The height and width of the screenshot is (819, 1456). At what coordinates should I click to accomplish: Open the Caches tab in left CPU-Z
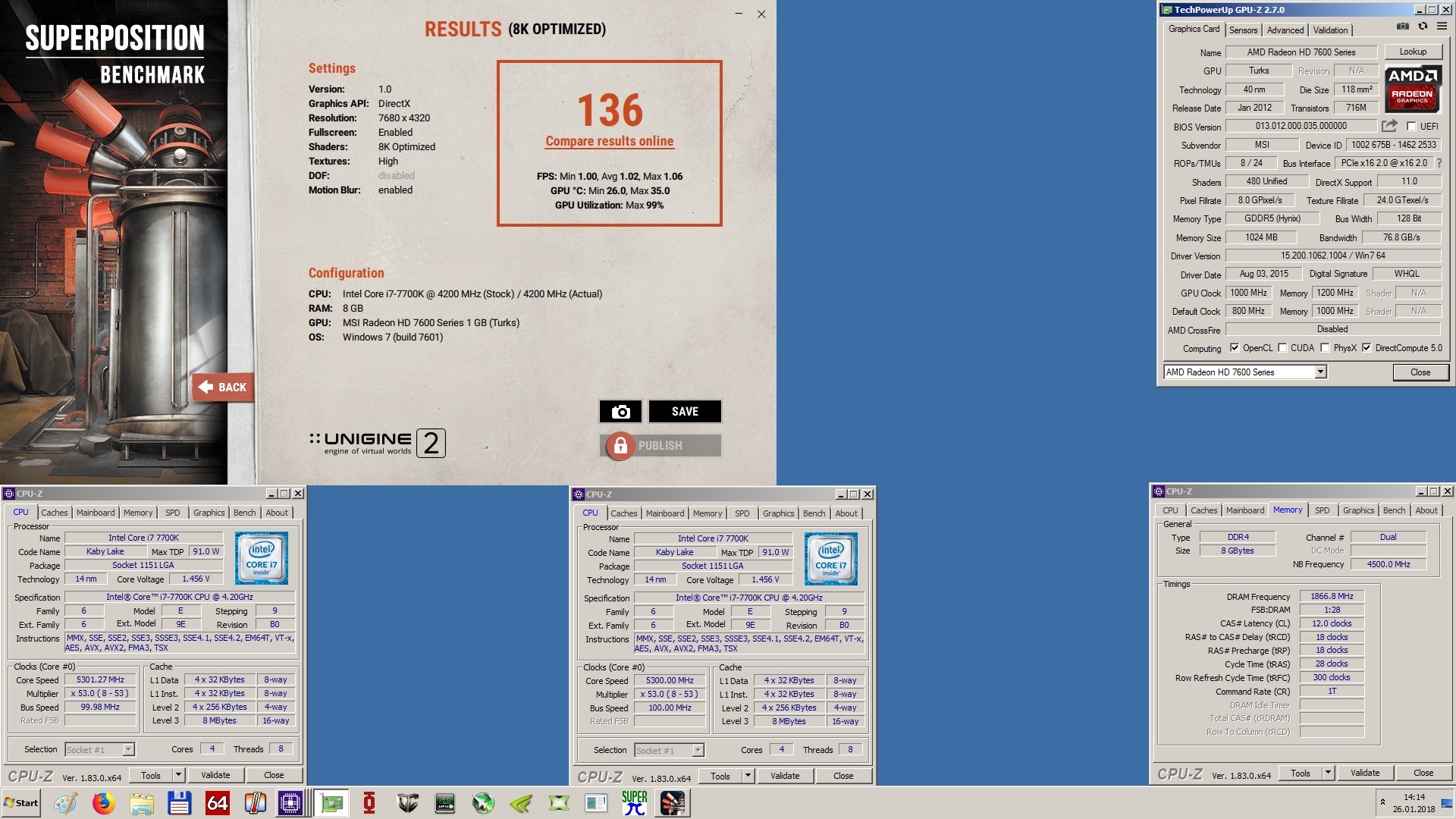point(54,513)
